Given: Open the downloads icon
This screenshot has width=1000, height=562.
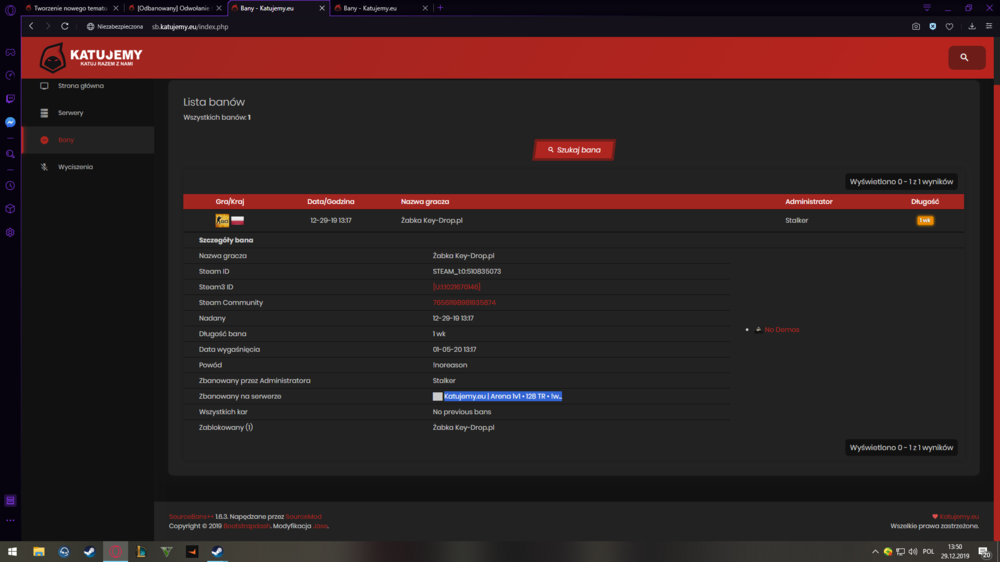Looking at the screenshot, I should pyautogui.click(x=972, y=26).
